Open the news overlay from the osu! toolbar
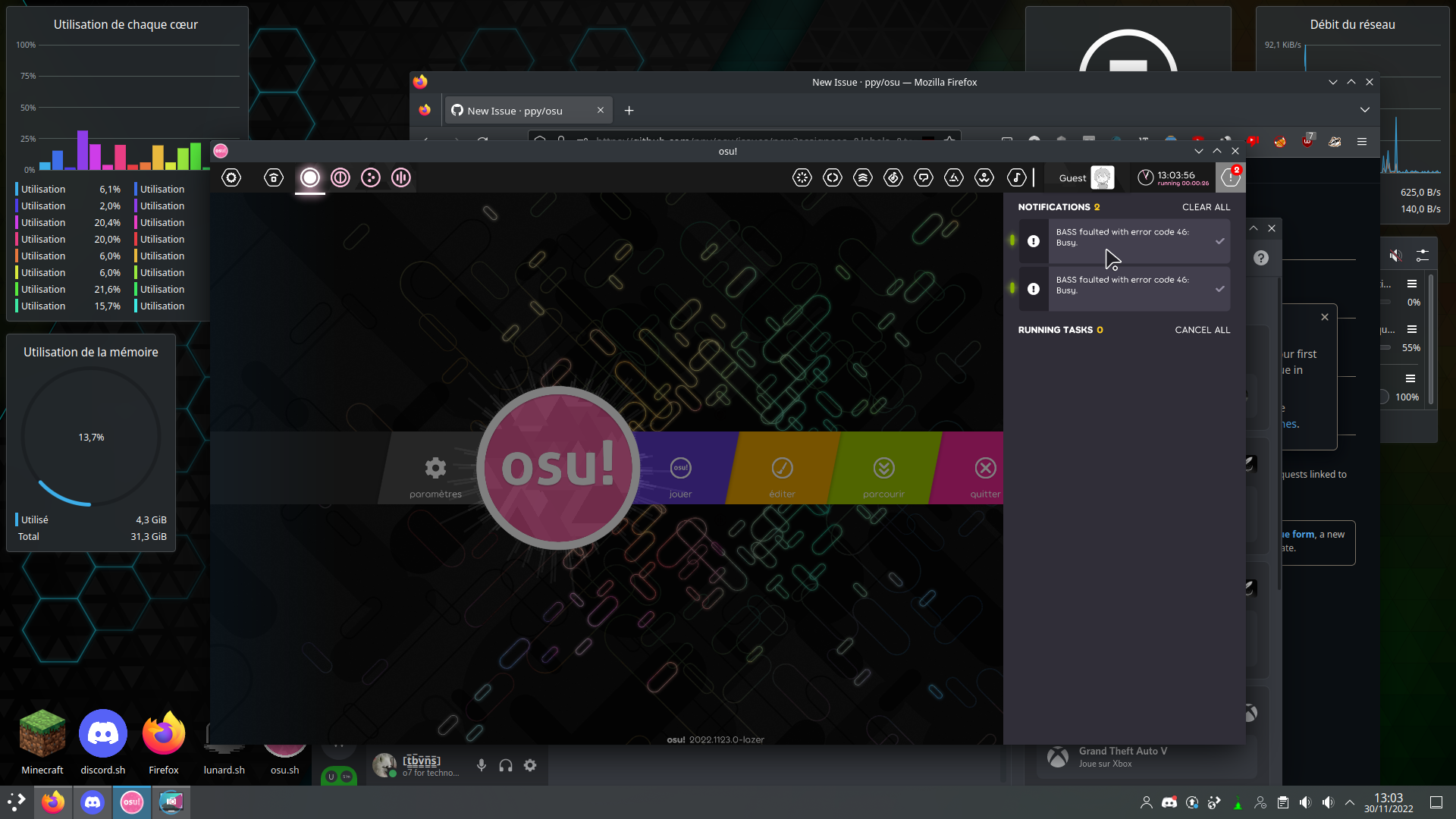Viewport: 1456px width, 819px height. (802, 177)
